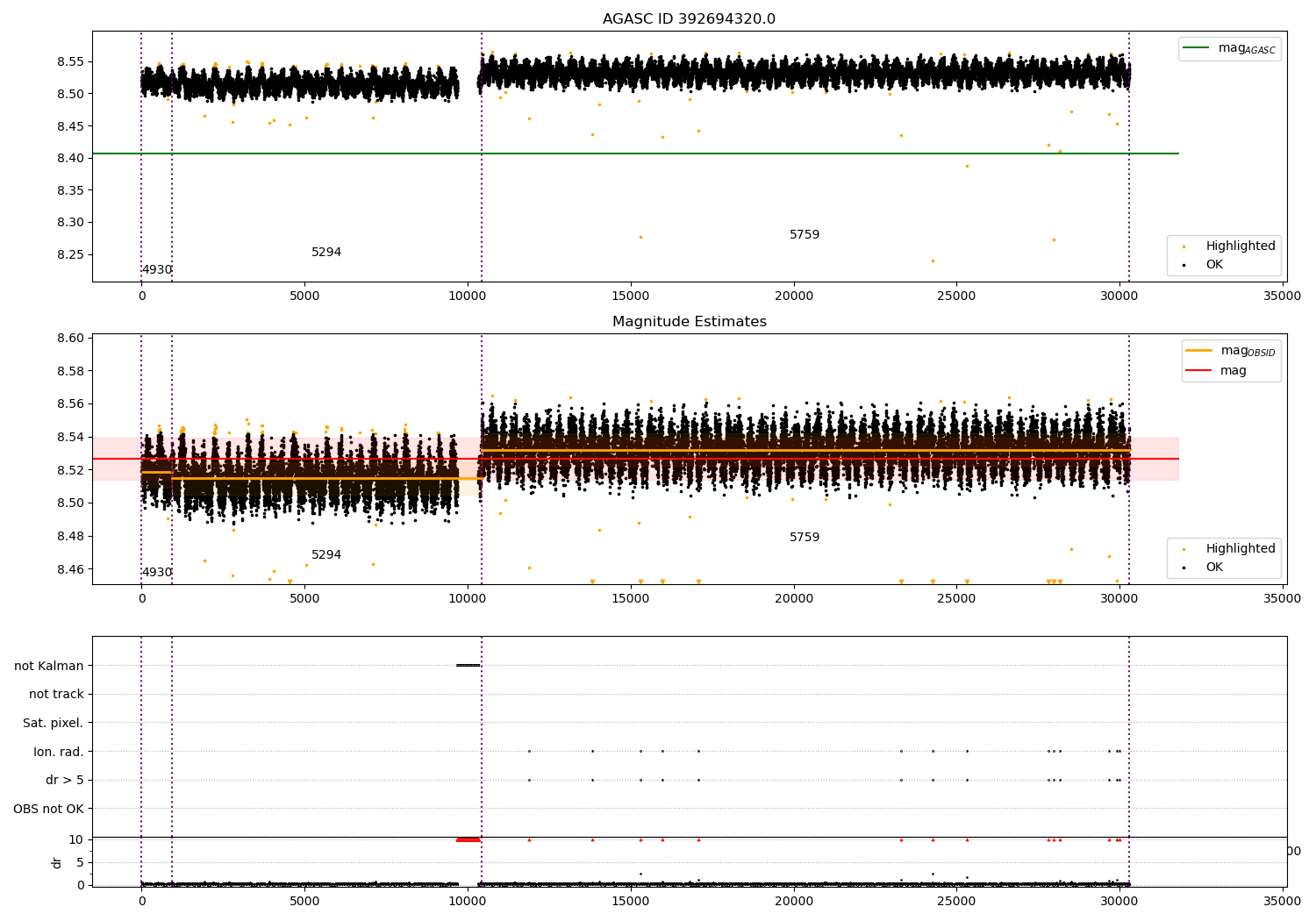Click the 'Sat. pixel.' row label

pos(54,723)
